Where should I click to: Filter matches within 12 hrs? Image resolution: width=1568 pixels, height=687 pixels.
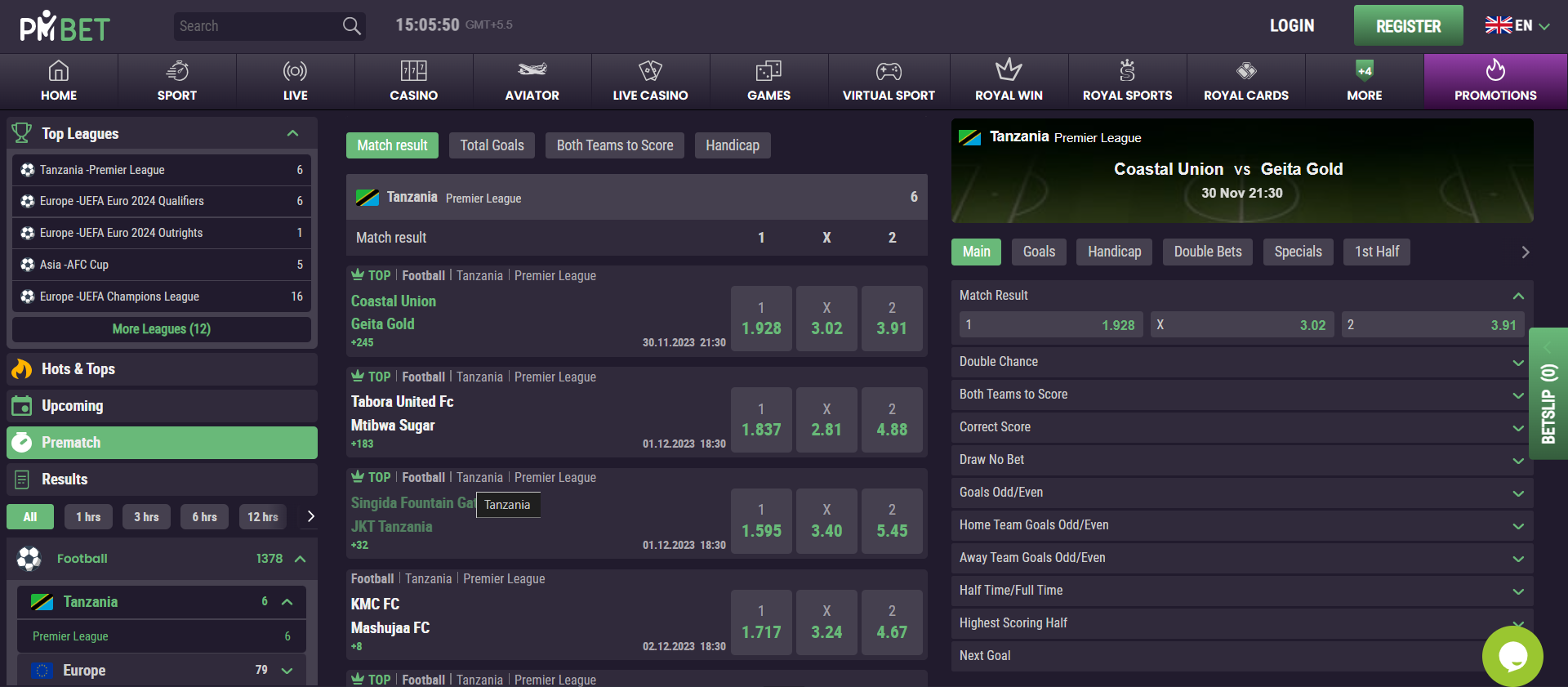point(263,516)
